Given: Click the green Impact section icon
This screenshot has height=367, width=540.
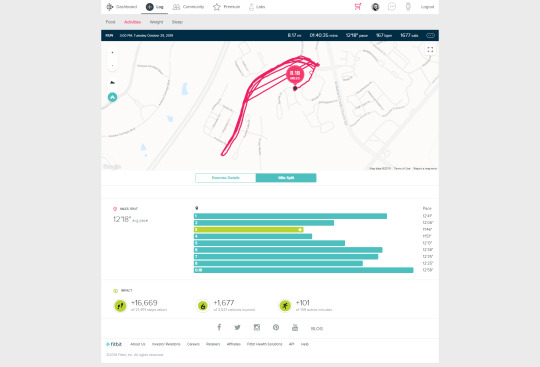Looking at the screenshot, I should point(115,291).
